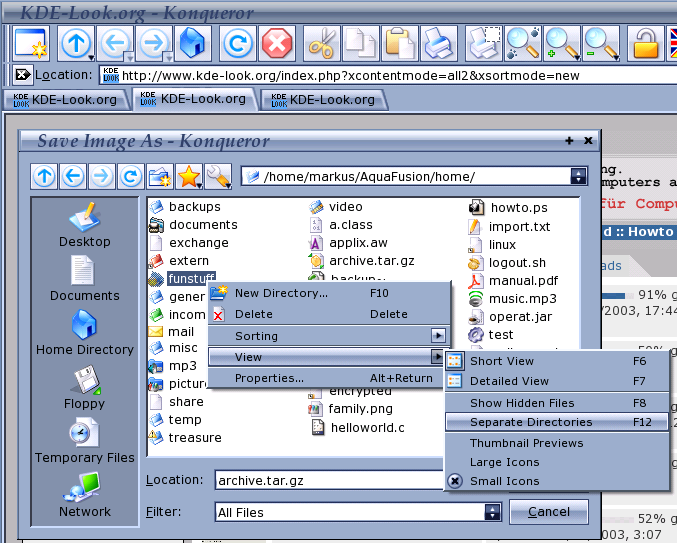Select Detailed View in submenu
677x543 pixels.
tap(557, 381)
